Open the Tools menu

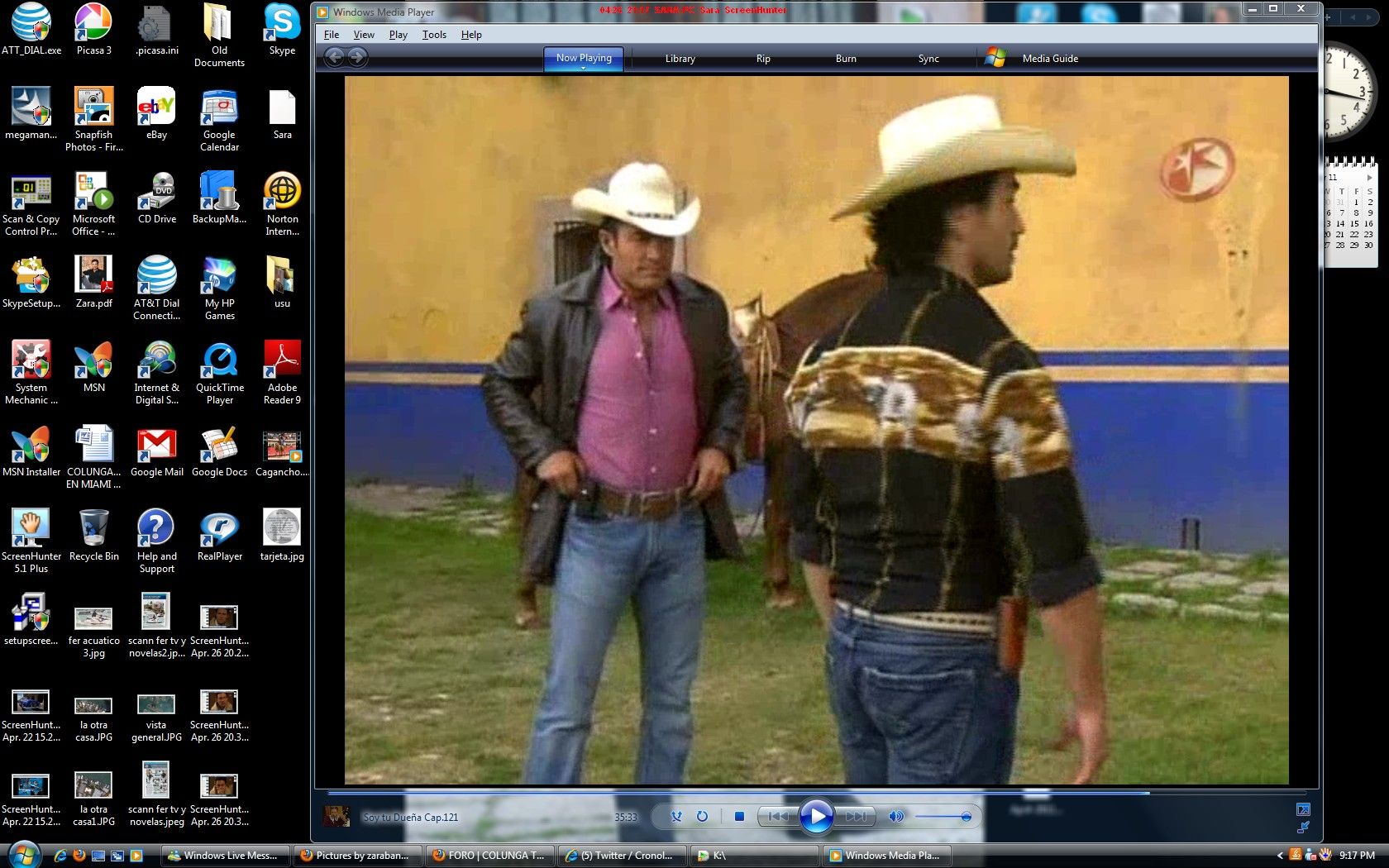[434, 35]
